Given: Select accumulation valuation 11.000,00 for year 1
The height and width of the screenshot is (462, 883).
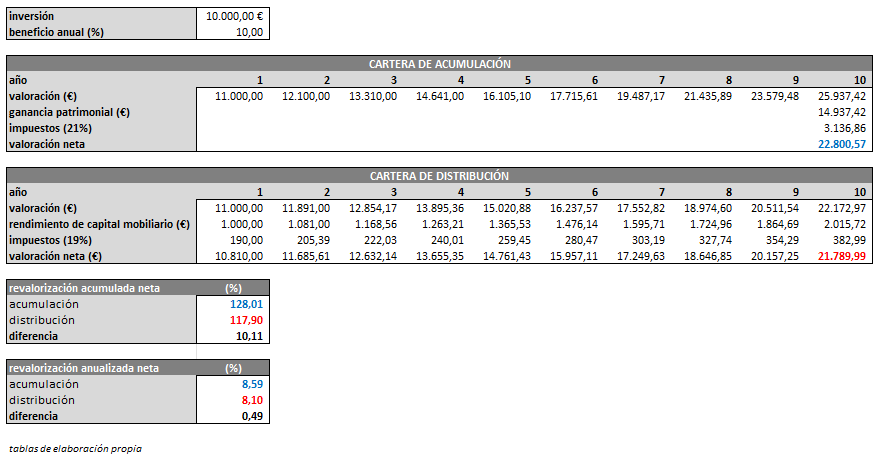Looking at the screenshot, I should click(x=239, y=96).
